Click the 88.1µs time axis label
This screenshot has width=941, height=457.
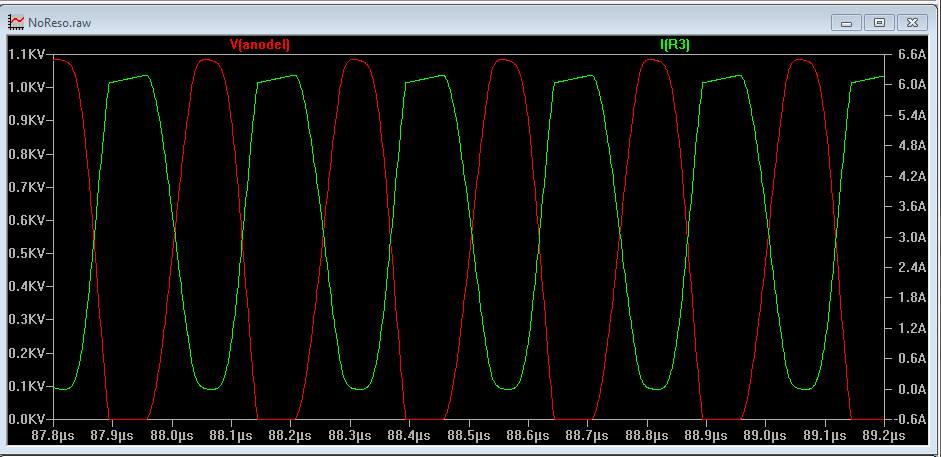click(x=232, y=435)
